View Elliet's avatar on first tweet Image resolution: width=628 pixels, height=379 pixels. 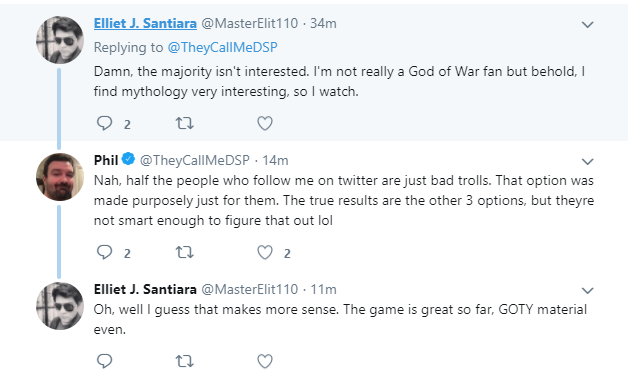(60, 40)
